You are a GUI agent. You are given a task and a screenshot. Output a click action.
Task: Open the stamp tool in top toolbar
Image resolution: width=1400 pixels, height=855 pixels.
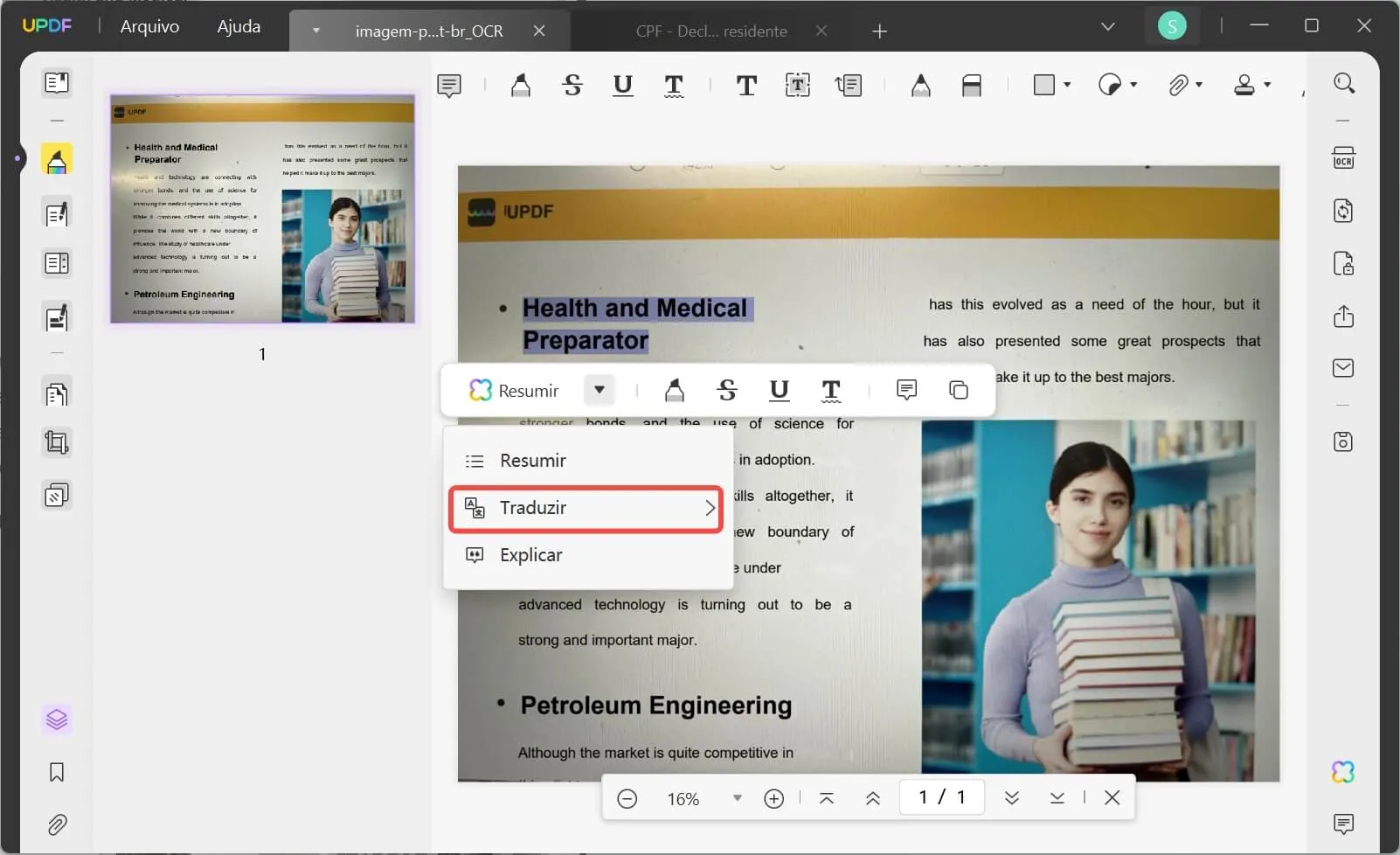tap(1244, 85)
